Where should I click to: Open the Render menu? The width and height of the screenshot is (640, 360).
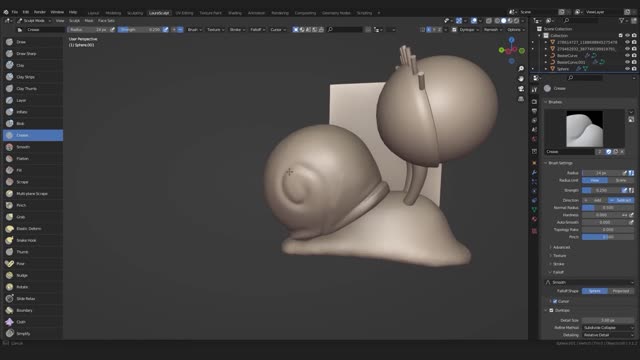point(40,12)
